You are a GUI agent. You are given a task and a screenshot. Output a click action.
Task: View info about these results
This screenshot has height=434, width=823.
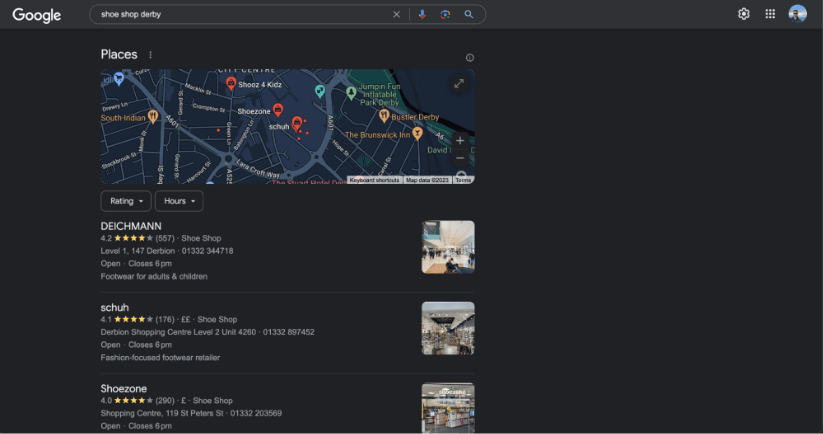click(470, 58)
